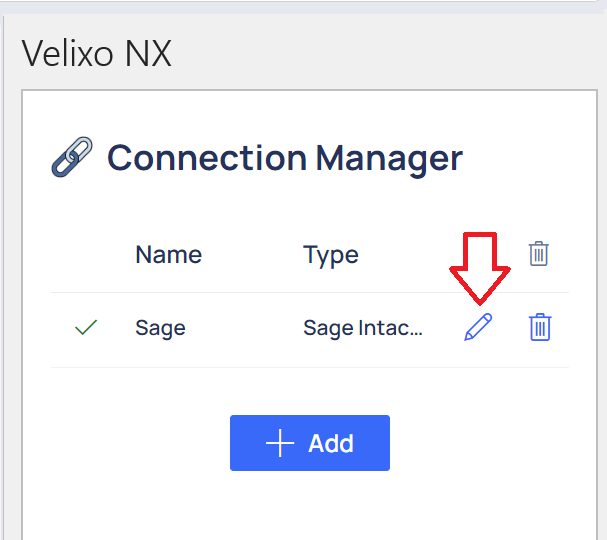Click the gray strip above Velixo NX title

(304, 8)
